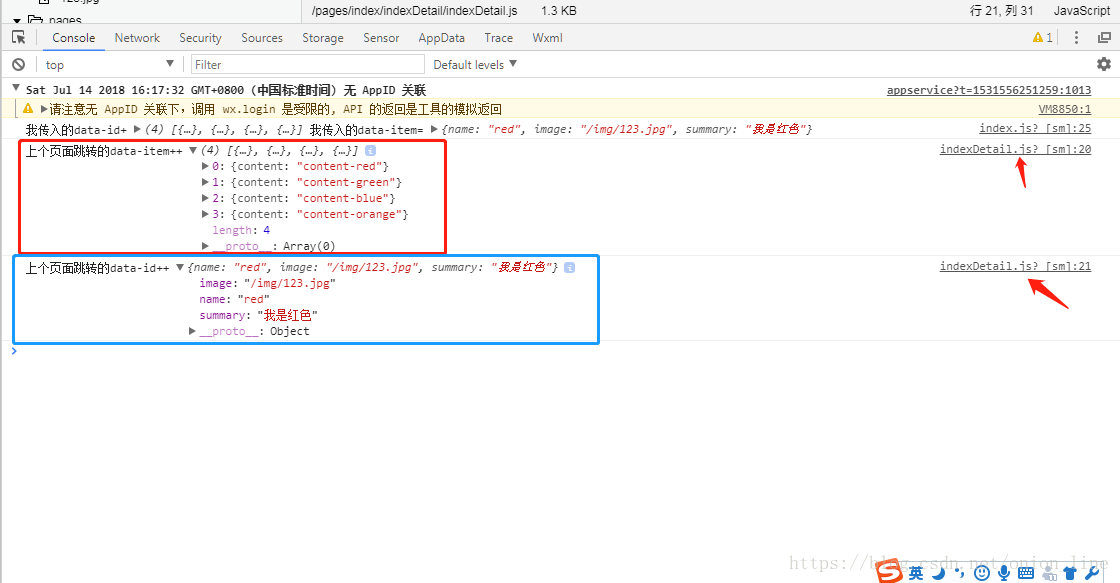Undock devtools panel window icon
The width and height of the screenshot is (1120, 583).
[1104, 37]
